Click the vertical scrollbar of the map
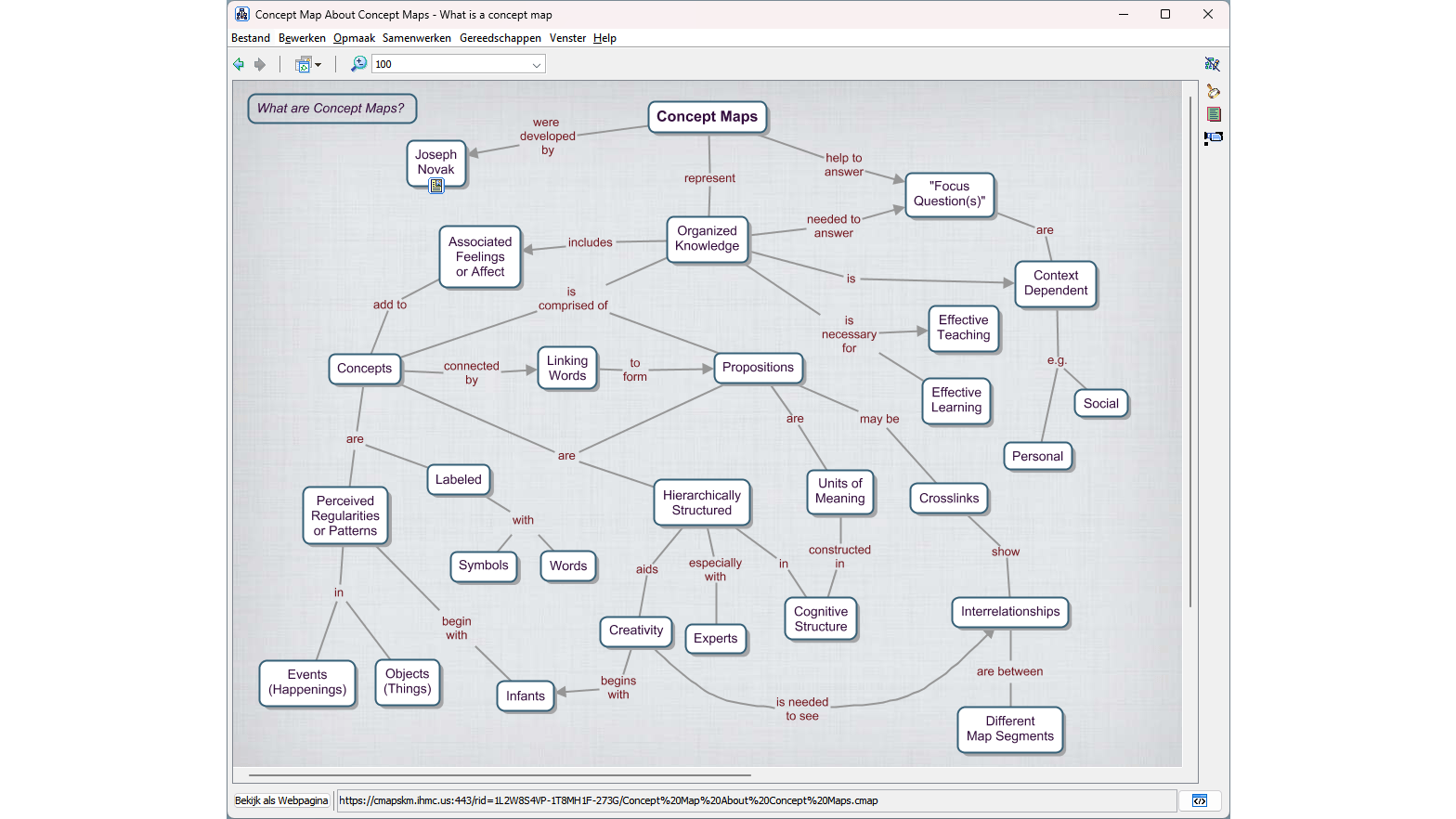Viewport: 1456px width, 819px height. [1190, 351]
